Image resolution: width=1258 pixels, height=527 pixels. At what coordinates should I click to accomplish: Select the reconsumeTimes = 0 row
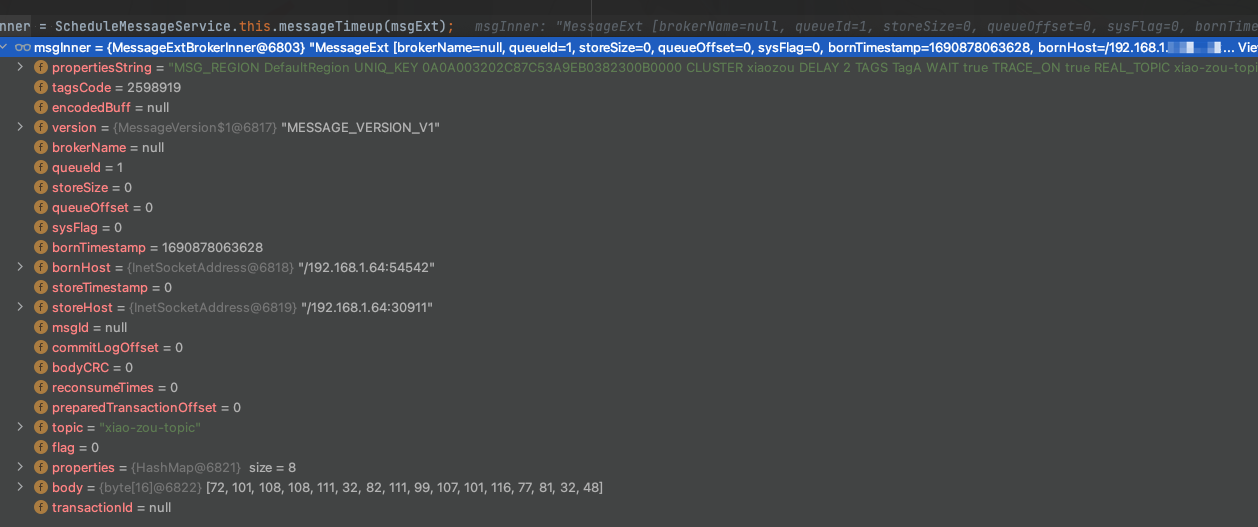[629, 387]
